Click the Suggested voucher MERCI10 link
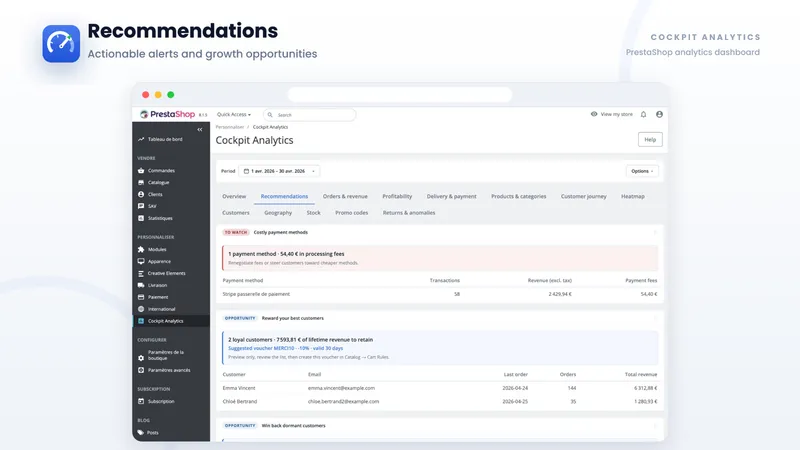Screen dimensions: 800x450 285,348
